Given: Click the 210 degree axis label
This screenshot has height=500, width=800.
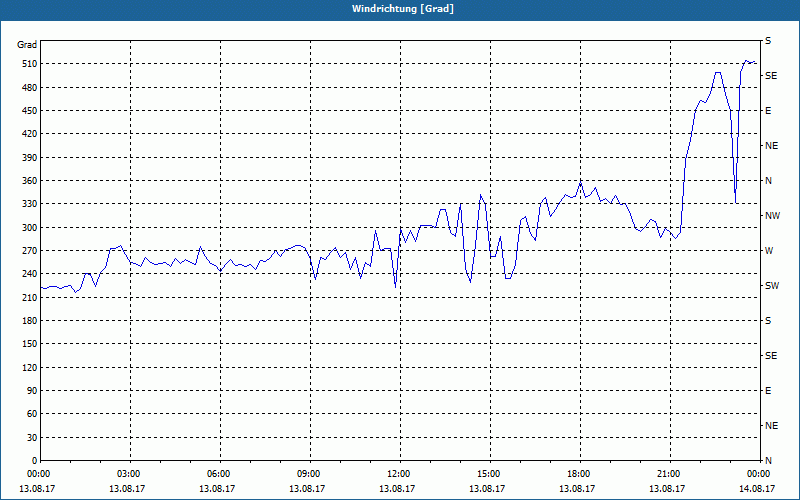Looking at the screenshot, I should (29, 297).
